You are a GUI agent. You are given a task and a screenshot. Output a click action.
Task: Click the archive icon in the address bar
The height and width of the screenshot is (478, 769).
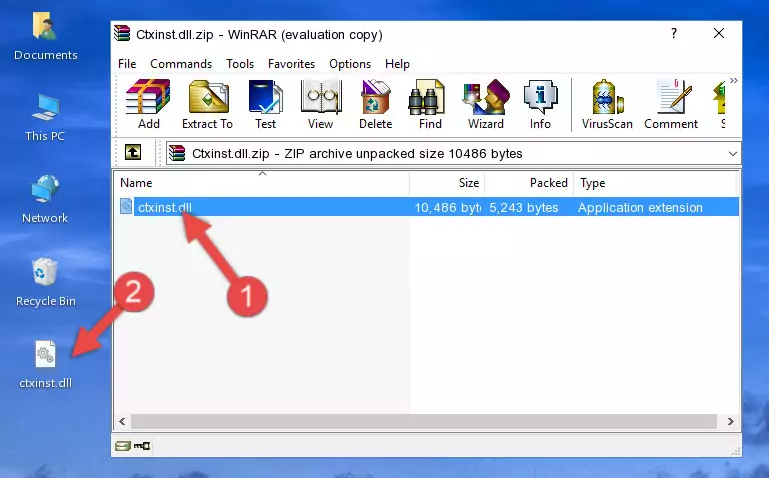(177, 153)
